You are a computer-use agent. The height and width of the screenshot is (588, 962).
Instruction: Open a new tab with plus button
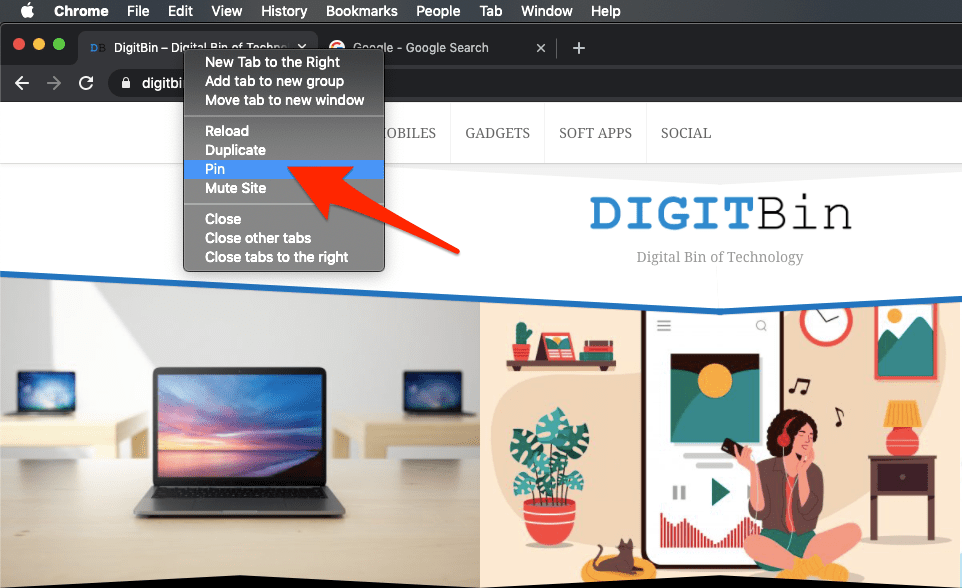click(x=579, y=48)
